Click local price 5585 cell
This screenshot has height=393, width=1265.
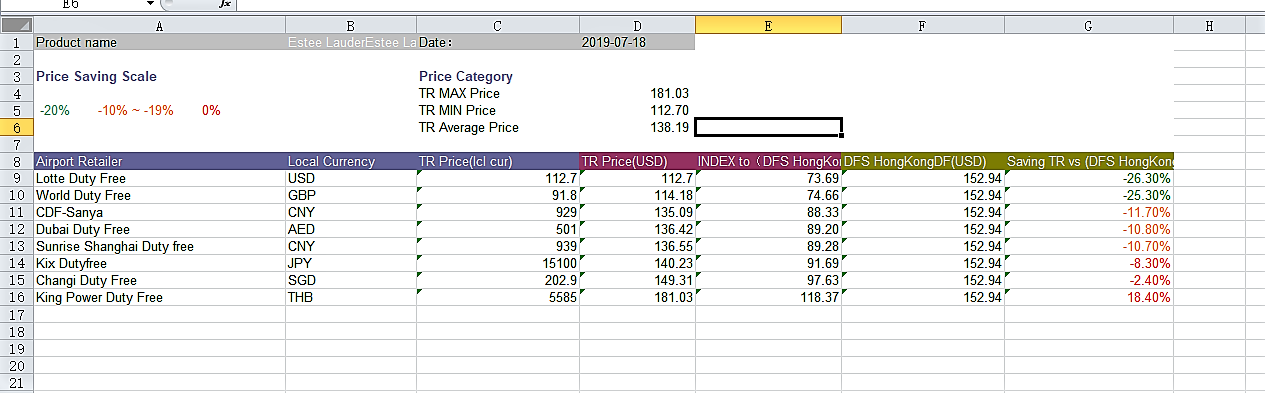[x=497, y=297]
